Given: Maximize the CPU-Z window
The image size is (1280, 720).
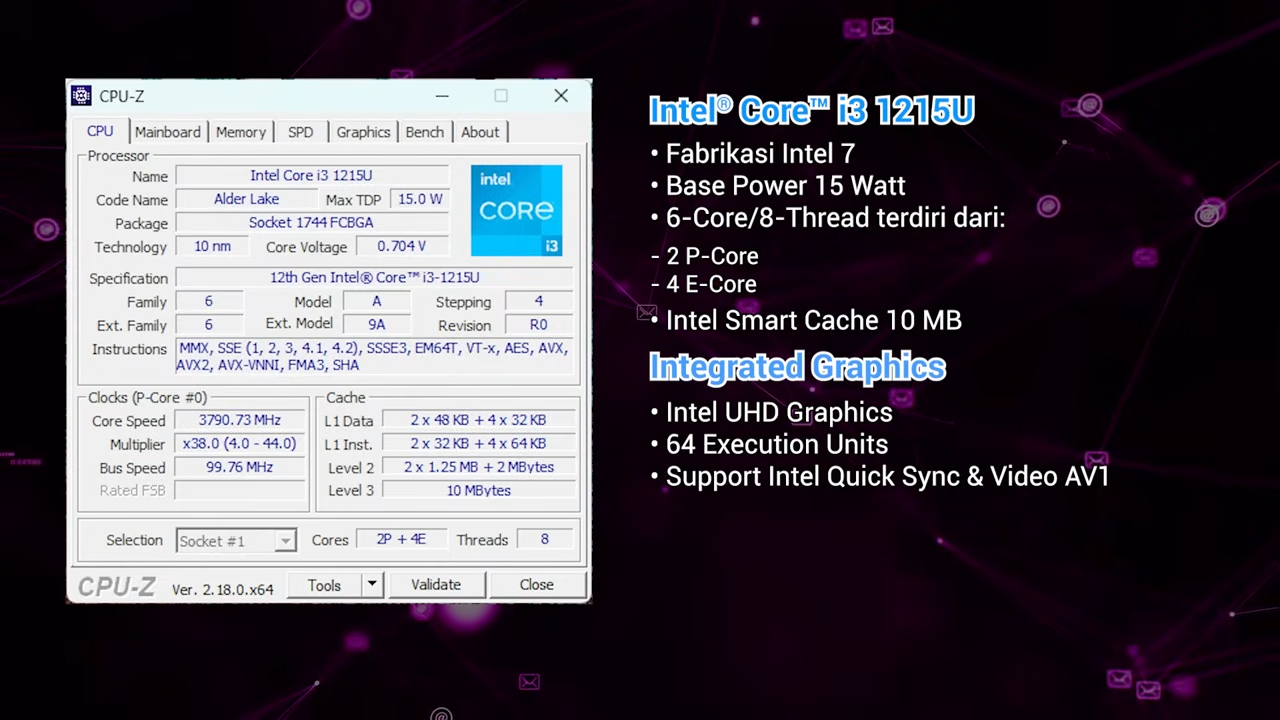Looking at the screenshot, I should click(x=501, y=96).
